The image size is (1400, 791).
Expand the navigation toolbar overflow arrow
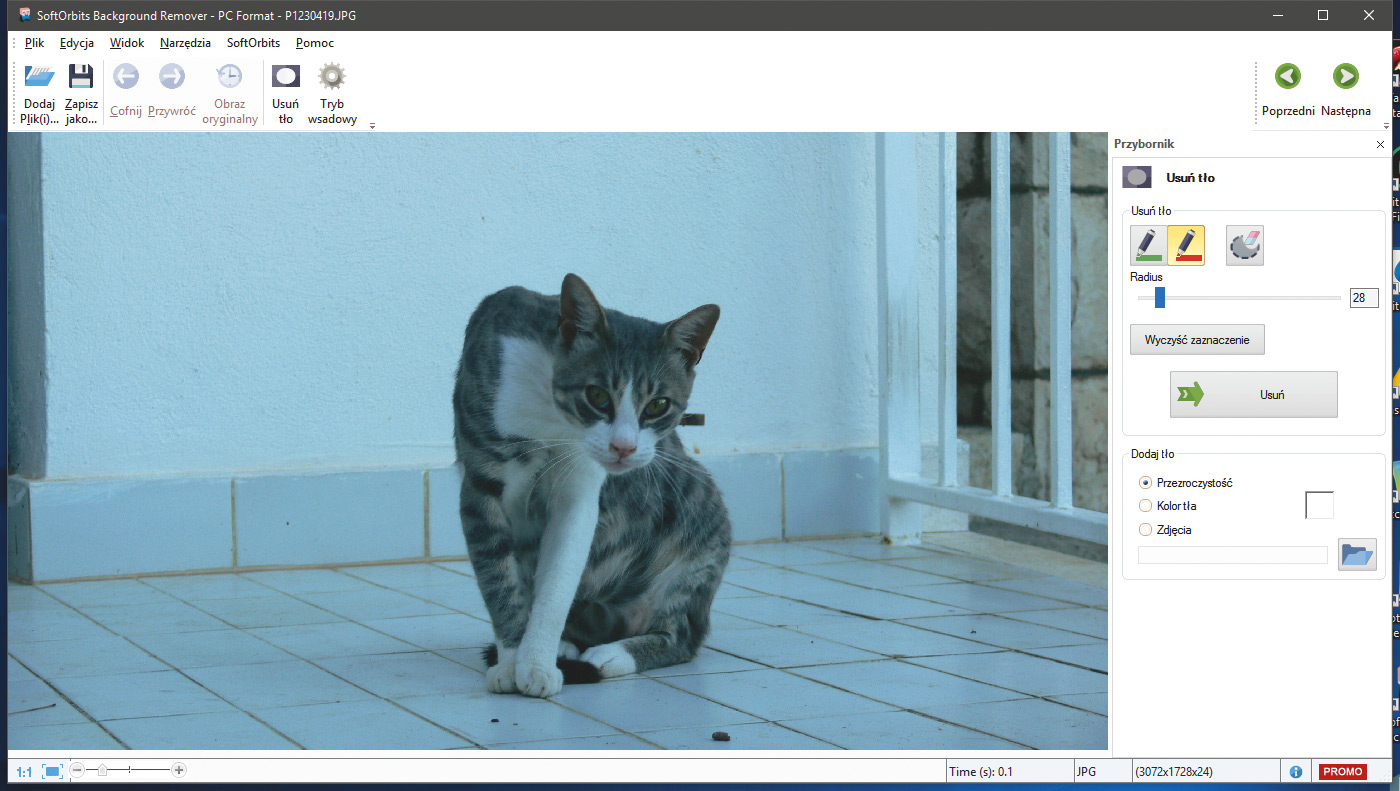tap(1387, 126)
